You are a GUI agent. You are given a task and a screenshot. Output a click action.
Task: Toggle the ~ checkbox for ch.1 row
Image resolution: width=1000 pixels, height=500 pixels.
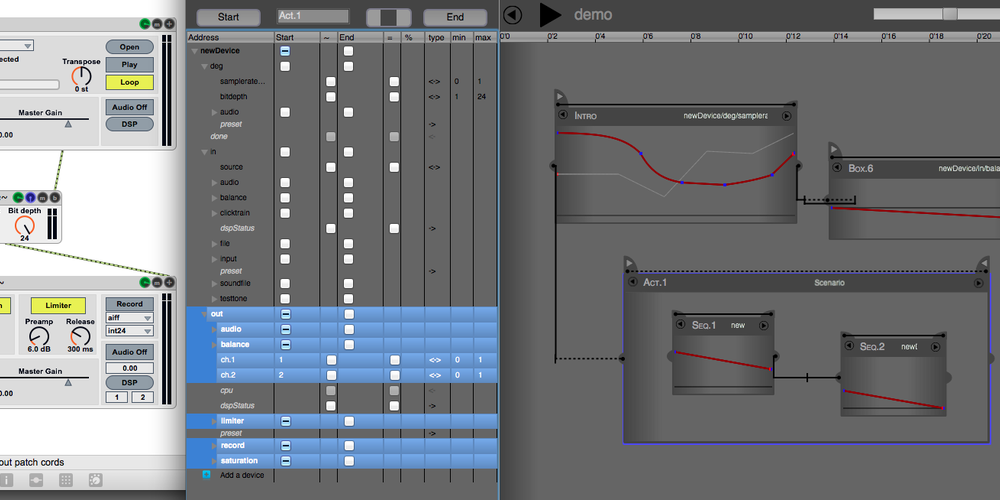click(x=331, y=360)
